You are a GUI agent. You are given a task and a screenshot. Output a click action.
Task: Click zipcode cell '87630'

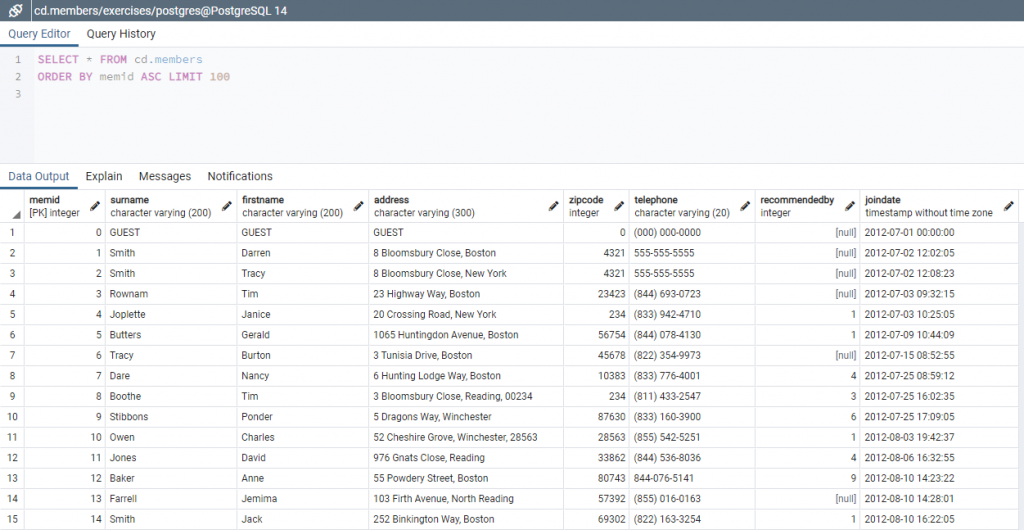click(x=596, y=417)
